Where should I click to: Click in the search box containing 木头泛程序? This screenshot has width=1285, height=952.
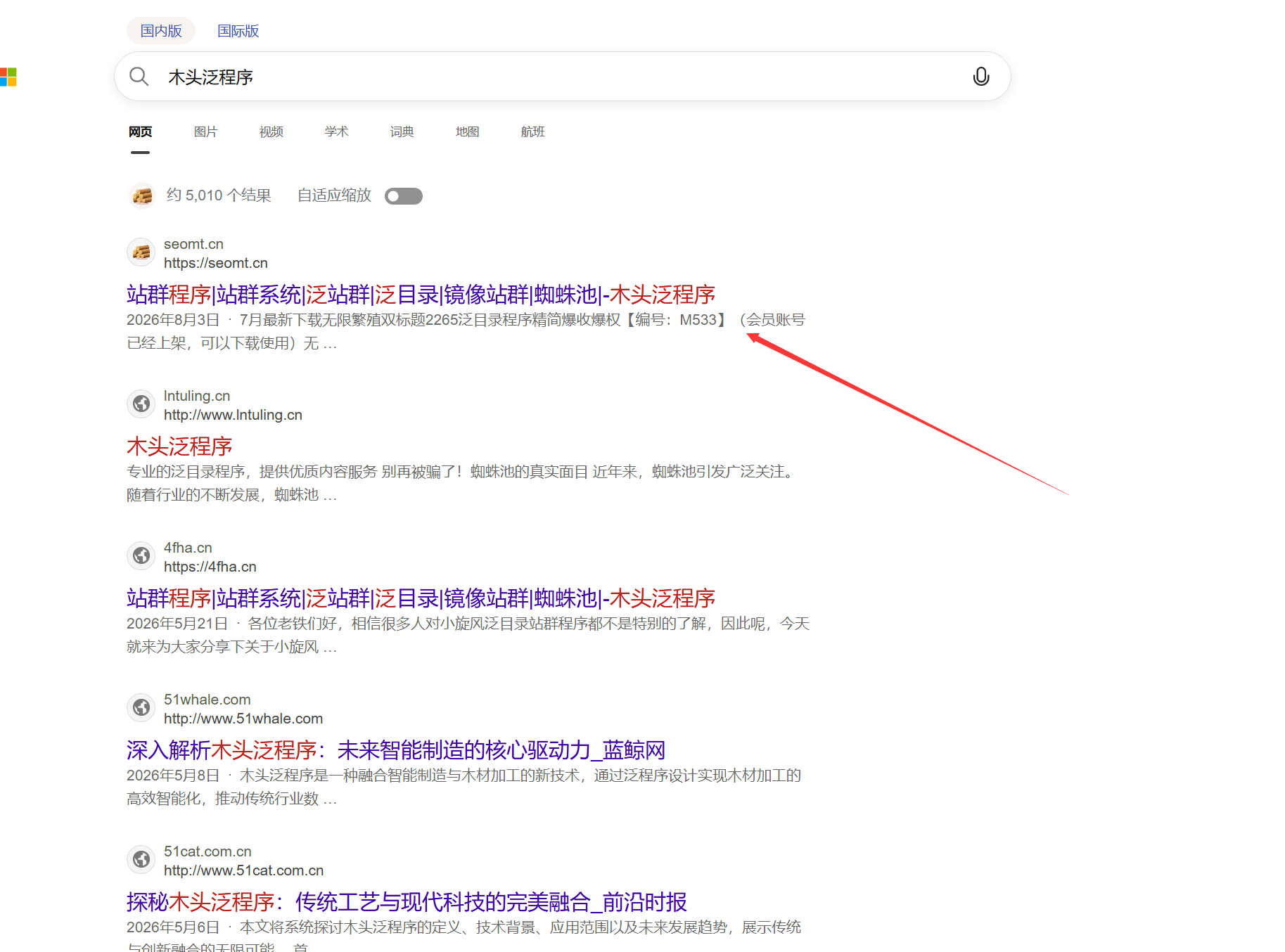pos(563,77)
